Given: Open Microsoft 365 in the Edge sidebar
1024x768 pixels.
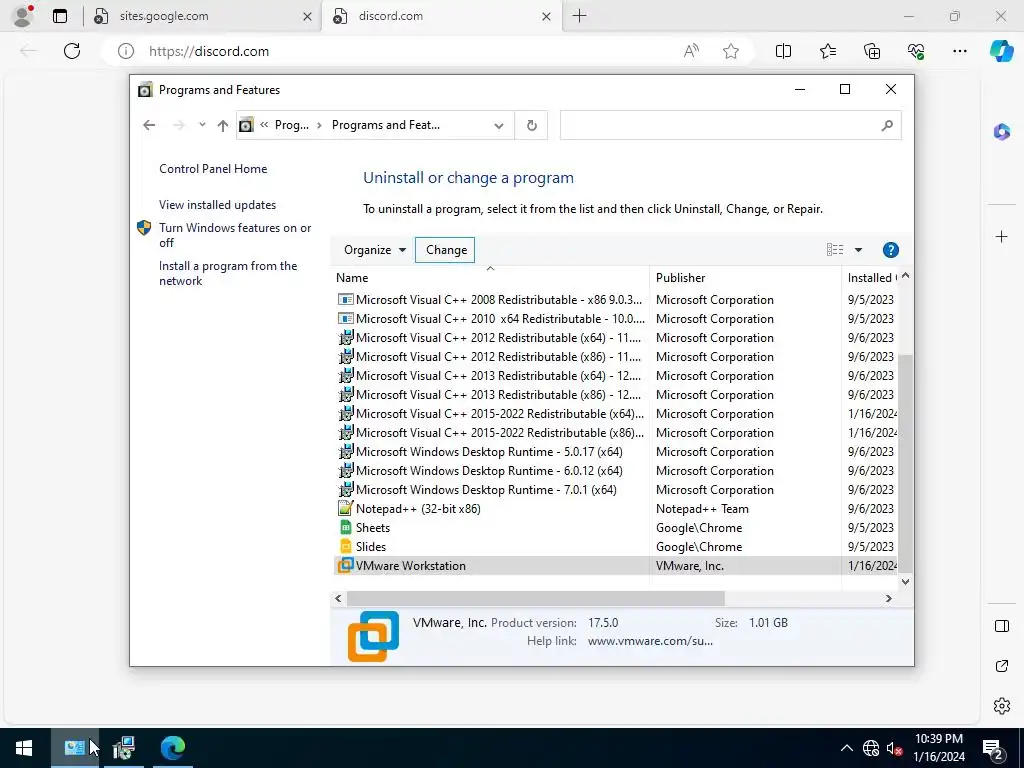Looking at the screenshot, I should 1002,132.
